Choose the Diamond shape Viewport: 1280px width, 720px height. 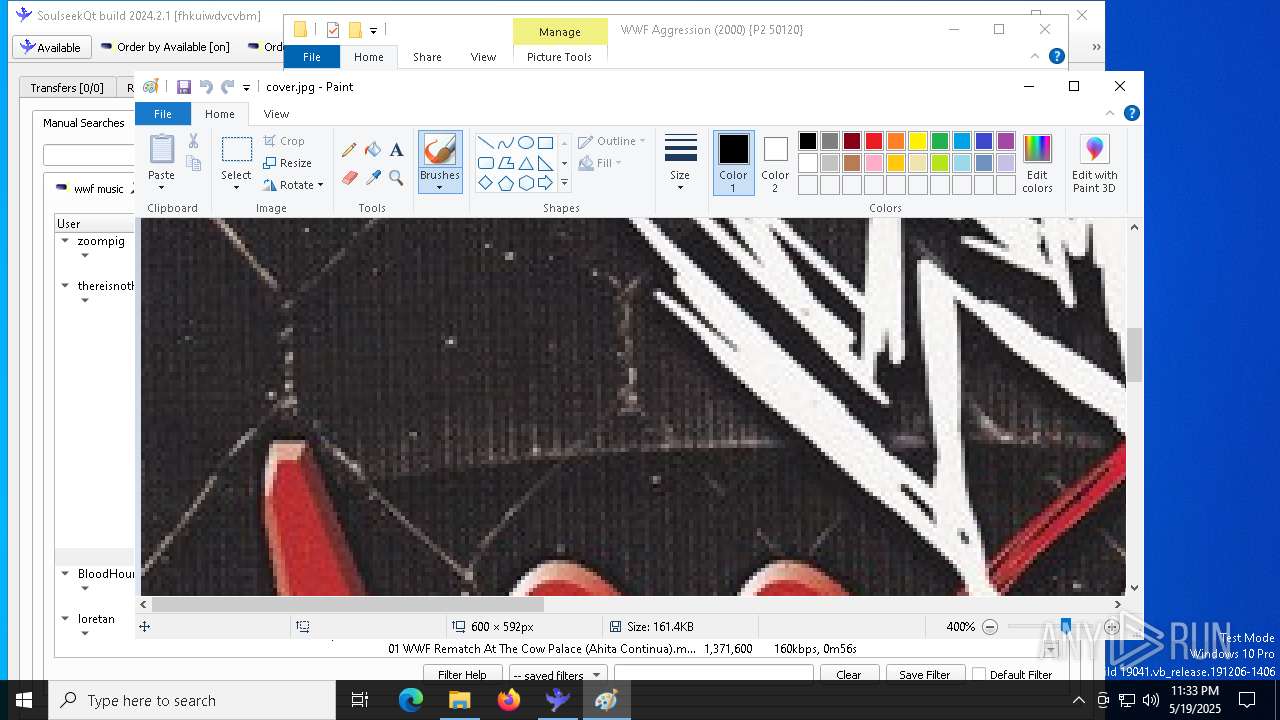click(x=485, y=183)
